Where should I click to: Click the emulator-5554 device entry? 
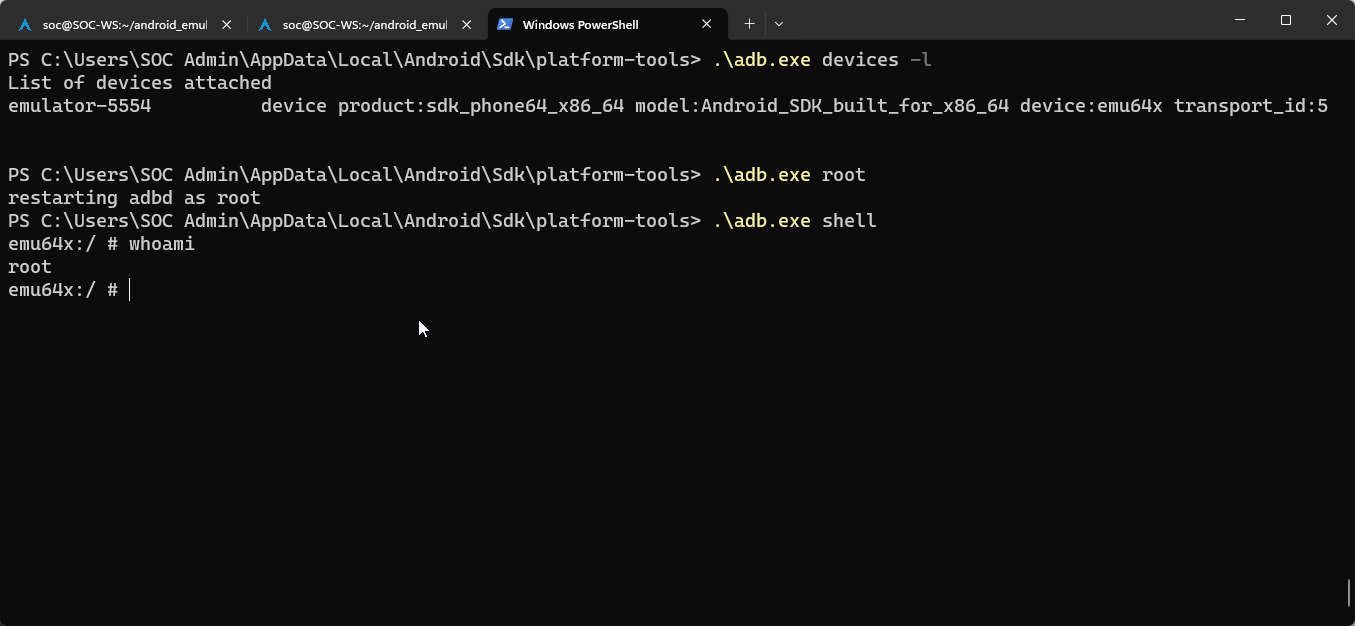point(80,105)
